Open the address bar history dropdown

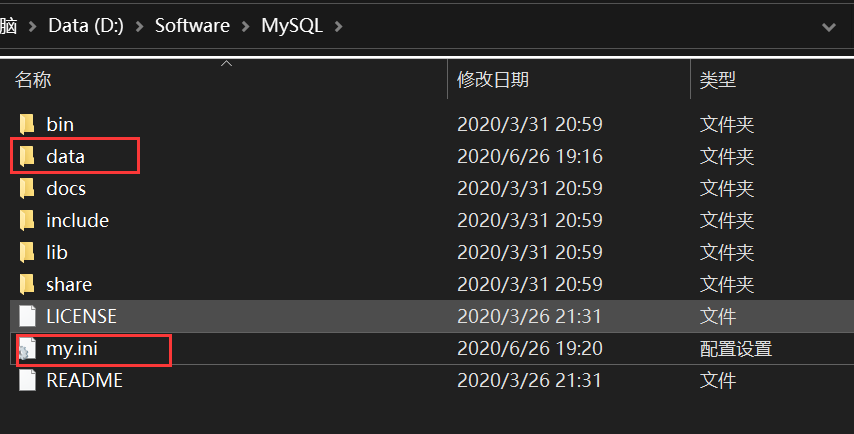[829, 26]
